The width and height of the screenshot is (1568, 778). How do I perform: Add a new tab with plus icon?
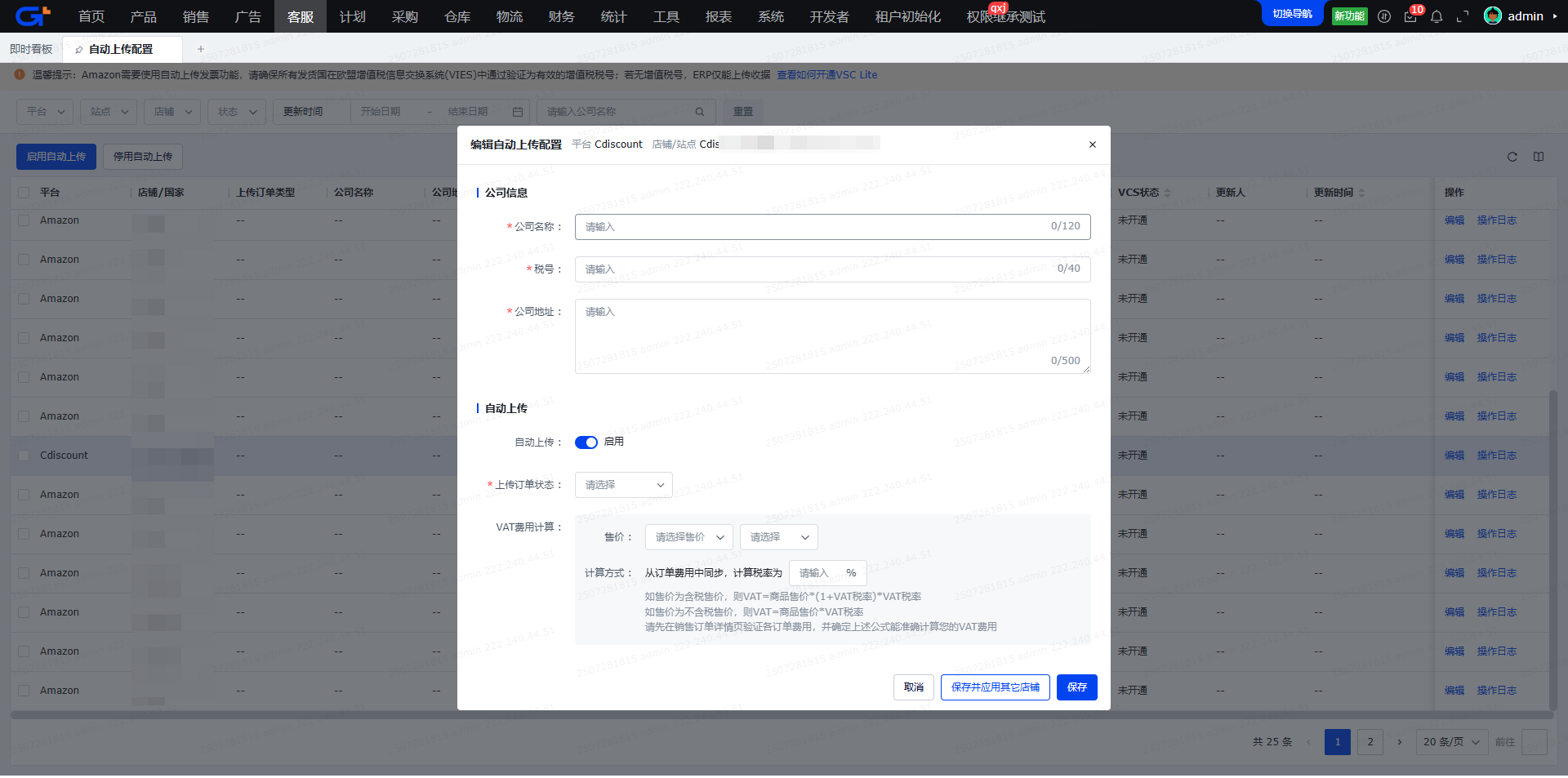point(201,49)
